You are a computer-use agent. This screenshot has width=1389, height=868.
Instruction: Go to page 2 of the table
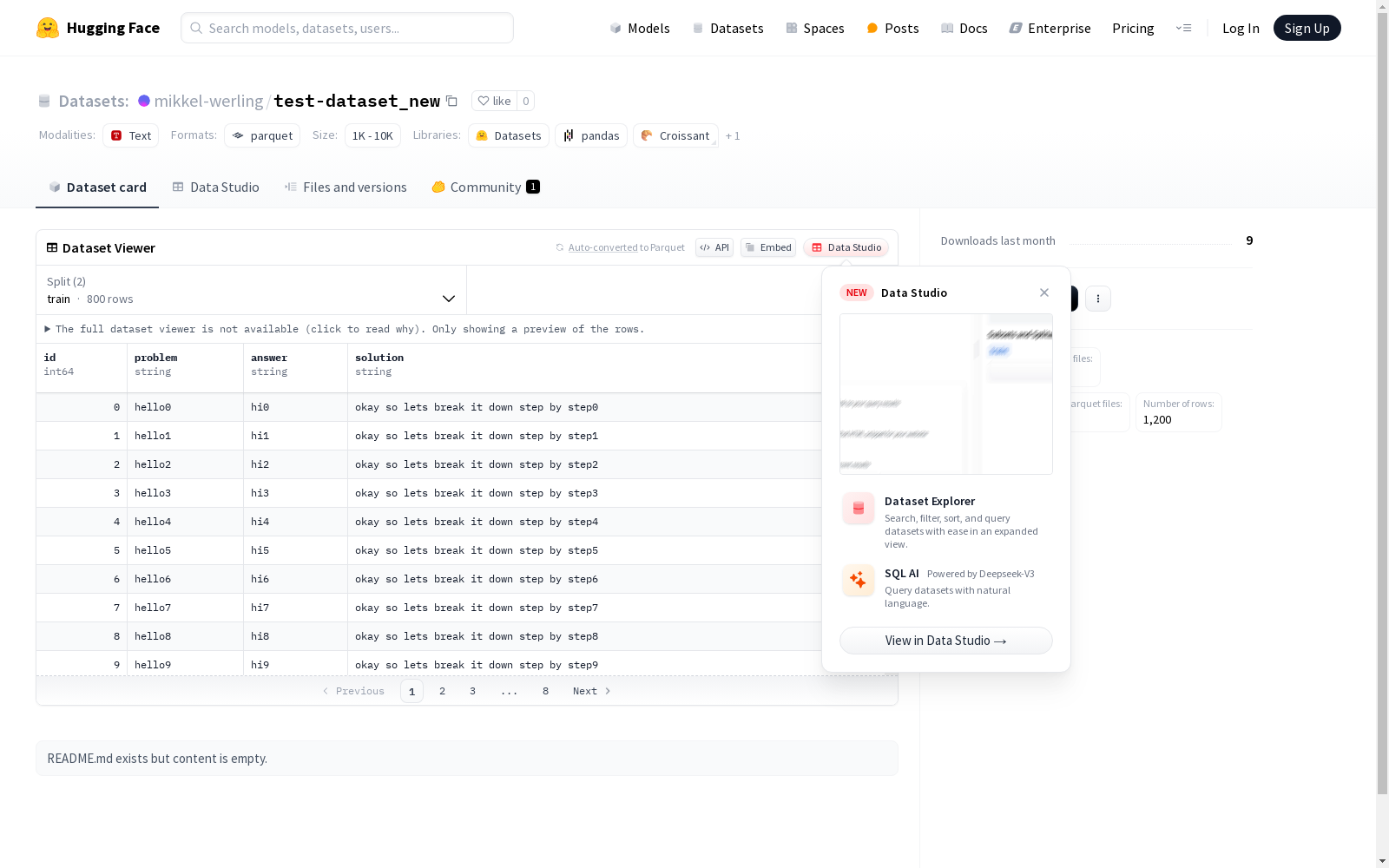pos(442,691)
